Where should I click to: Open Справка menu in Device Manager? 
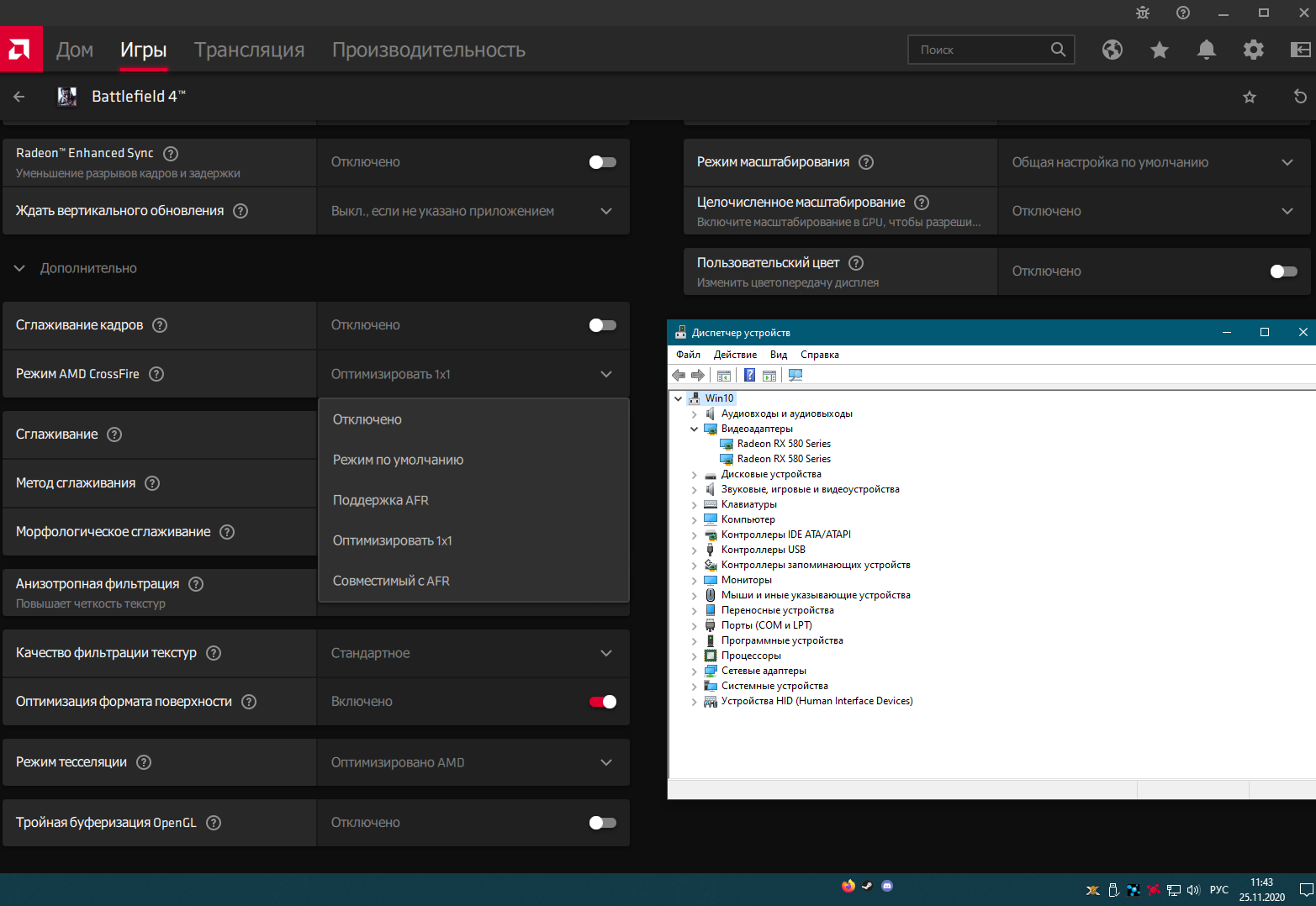click(x=820, y=355)
